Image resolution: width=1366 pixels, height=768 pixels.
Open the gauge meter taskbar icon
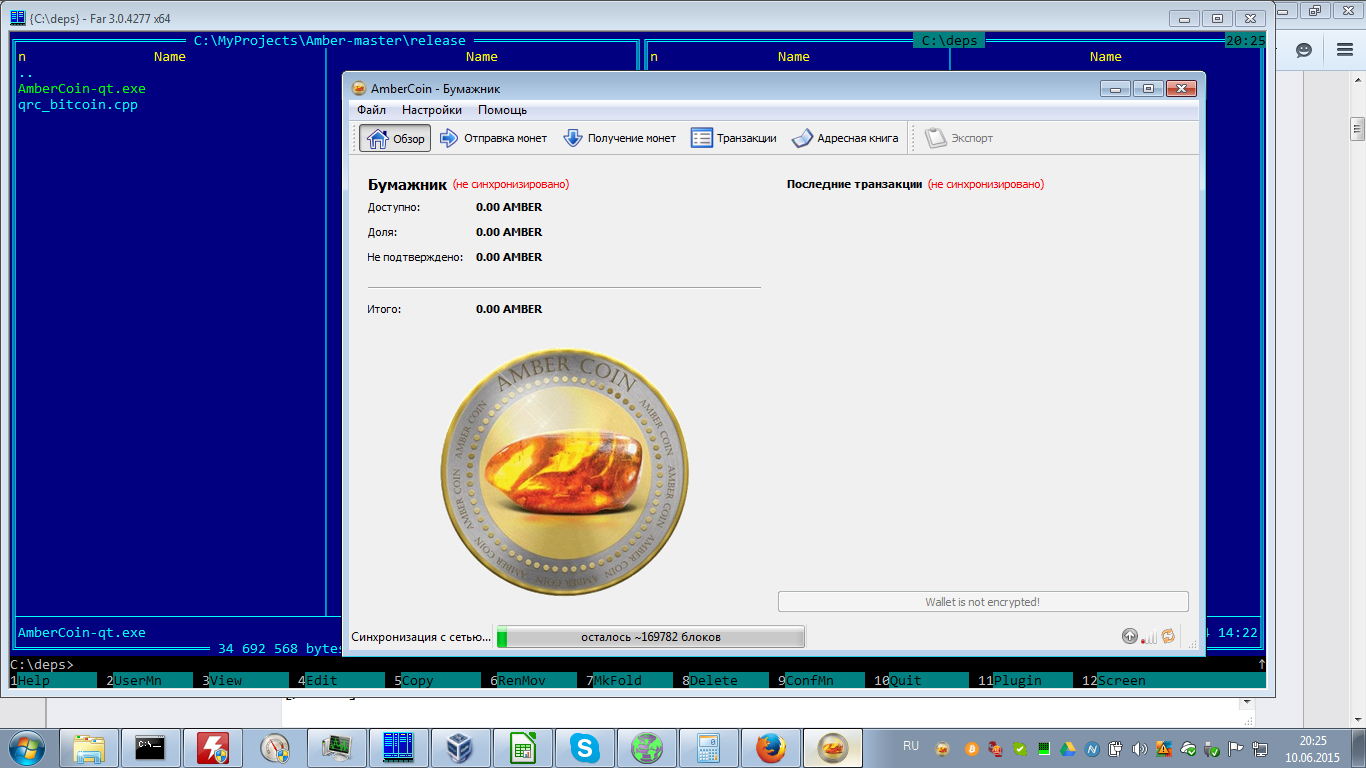tap(275, 747)
